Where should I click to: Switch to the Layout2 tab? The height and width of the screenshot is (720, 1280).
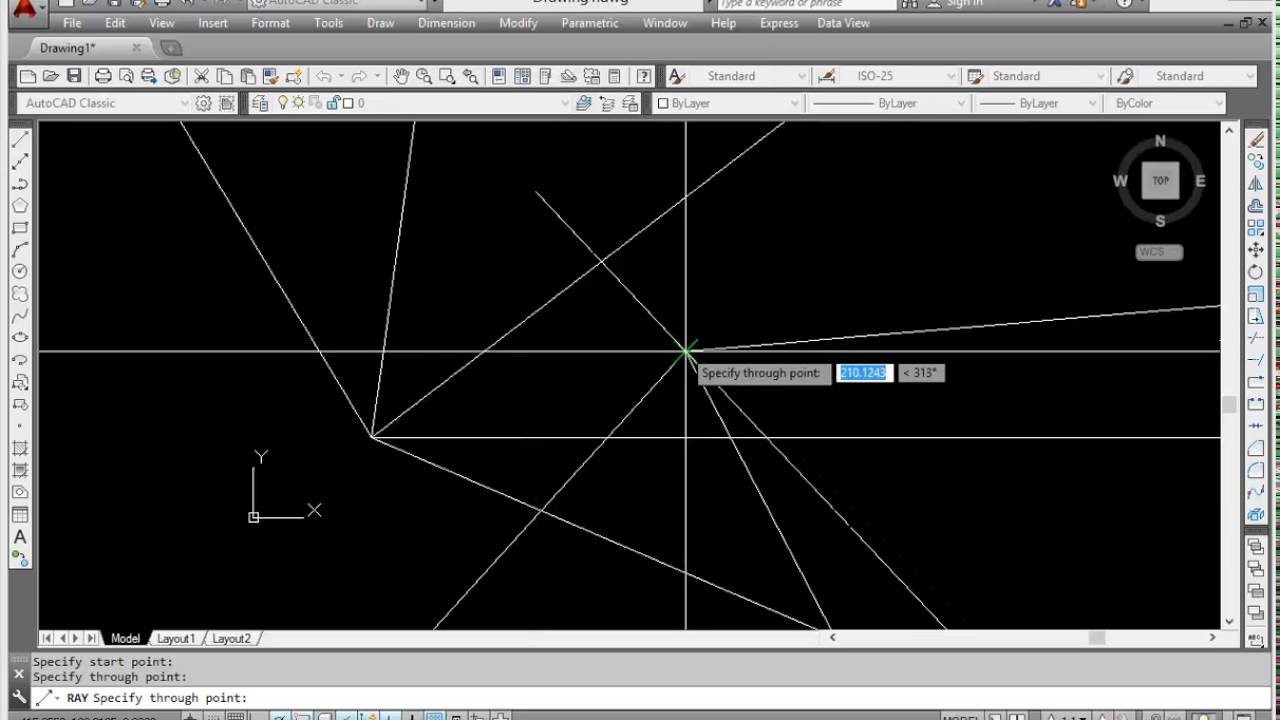pos(231,638)
